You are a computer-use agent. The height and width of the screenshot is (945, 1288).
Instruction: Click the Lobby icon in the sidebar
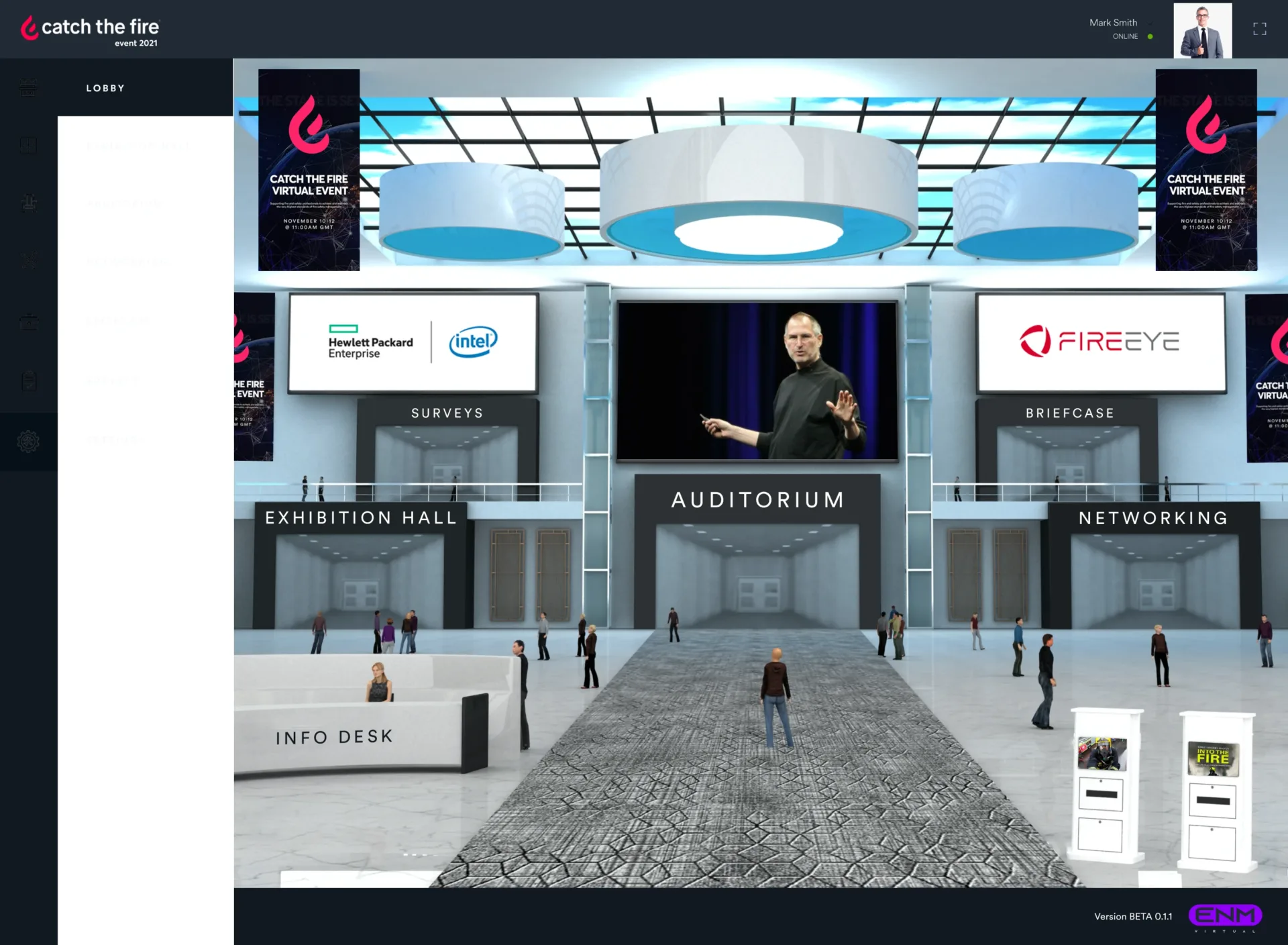tap(28, 87)
